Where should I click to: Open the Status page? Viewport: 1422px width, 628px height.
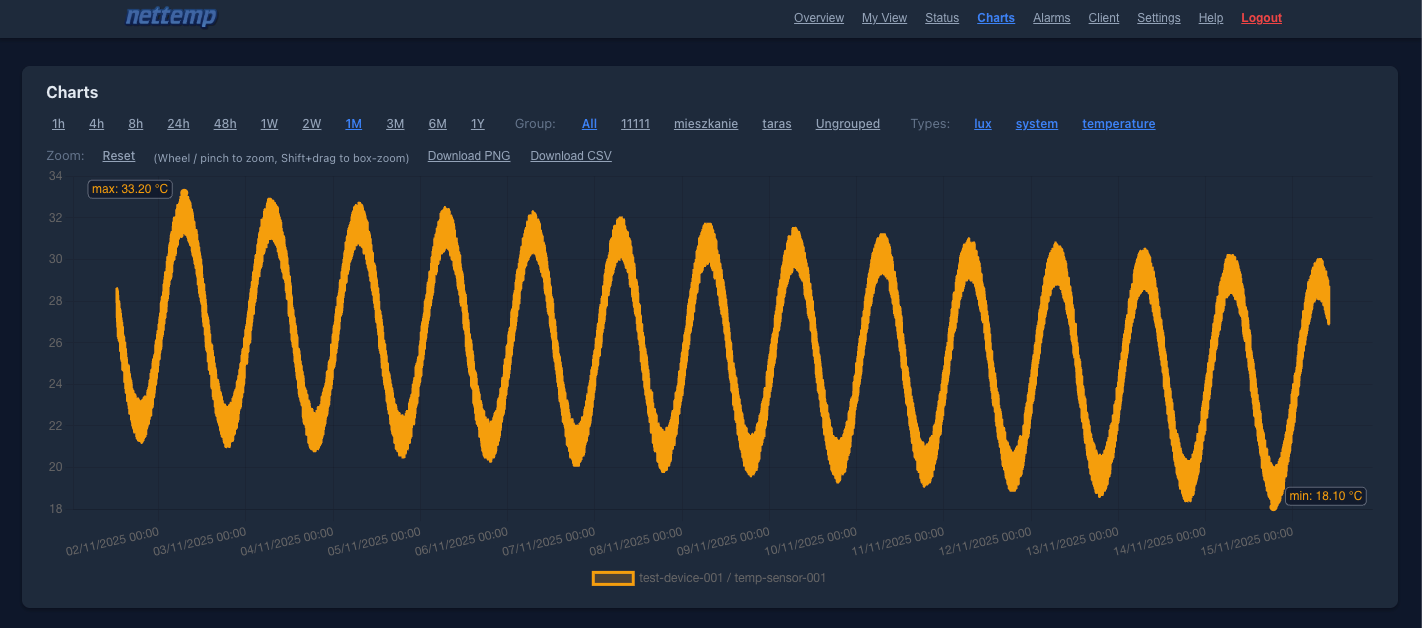click(x=941, y=18)
